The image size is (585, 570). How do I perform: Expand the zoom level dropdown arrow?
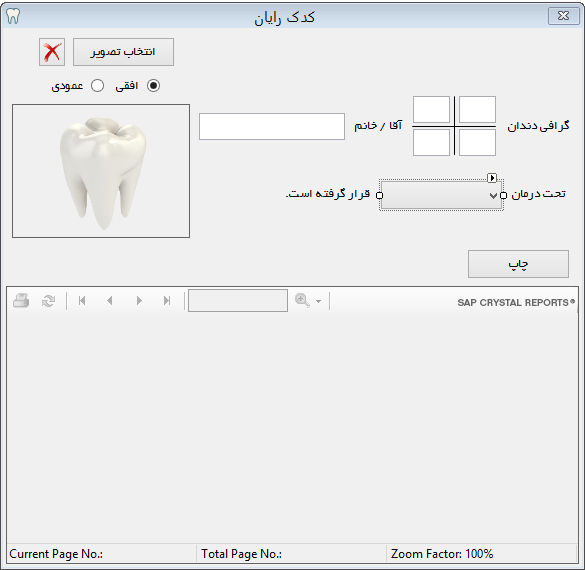(x=318, y=301)
